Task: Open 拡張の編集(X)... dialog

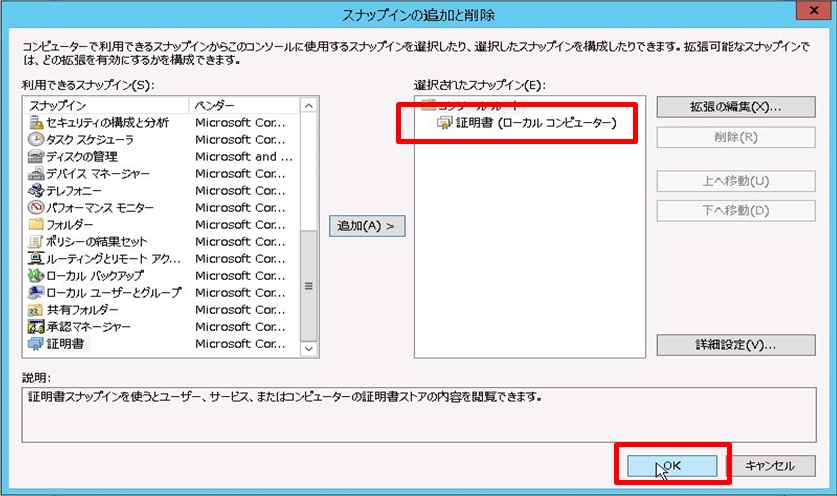Action: point(720,106)
